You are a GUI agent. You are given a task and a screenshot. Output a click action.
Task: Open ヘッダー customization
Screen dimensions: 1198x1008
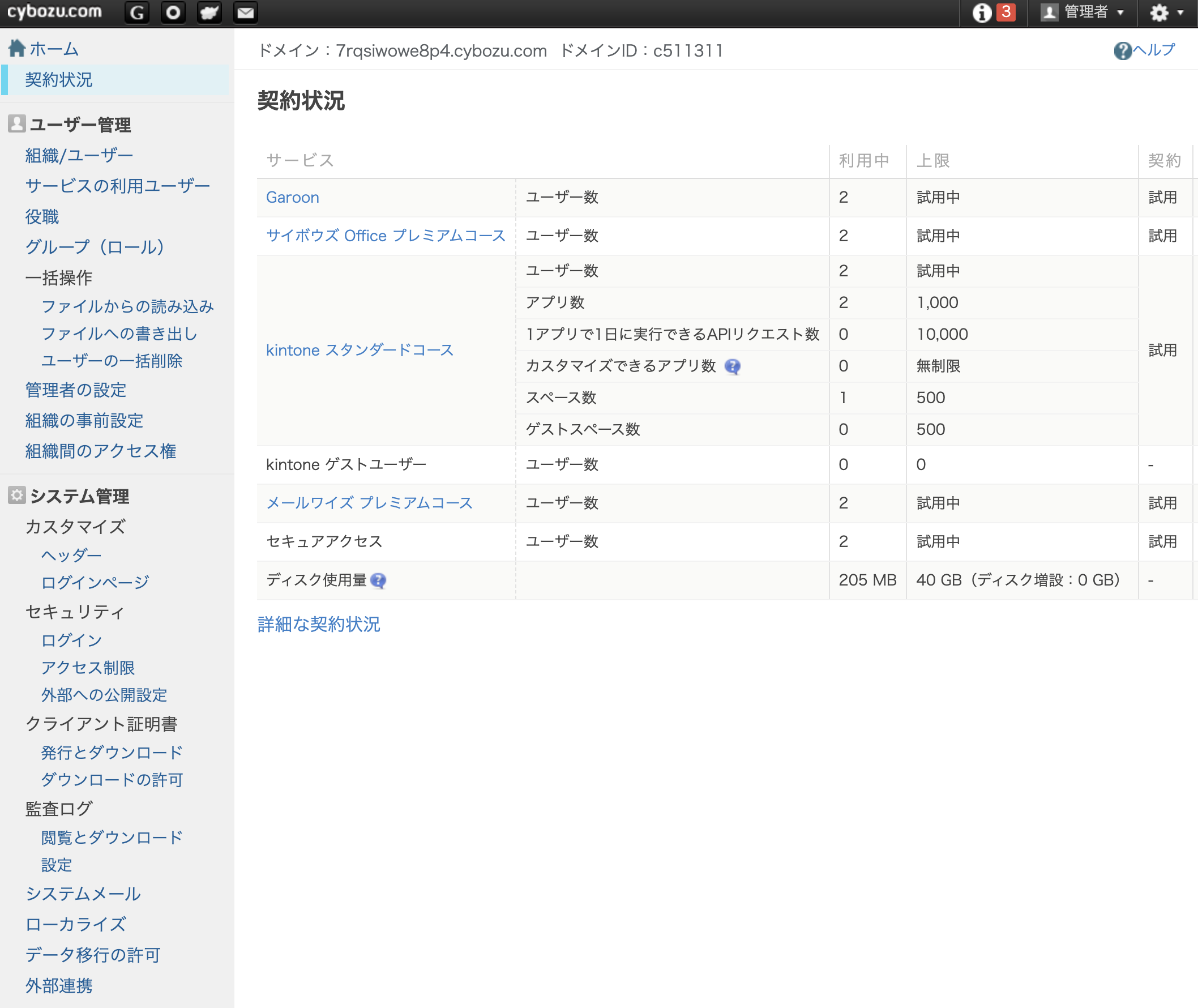pos(71,556)
